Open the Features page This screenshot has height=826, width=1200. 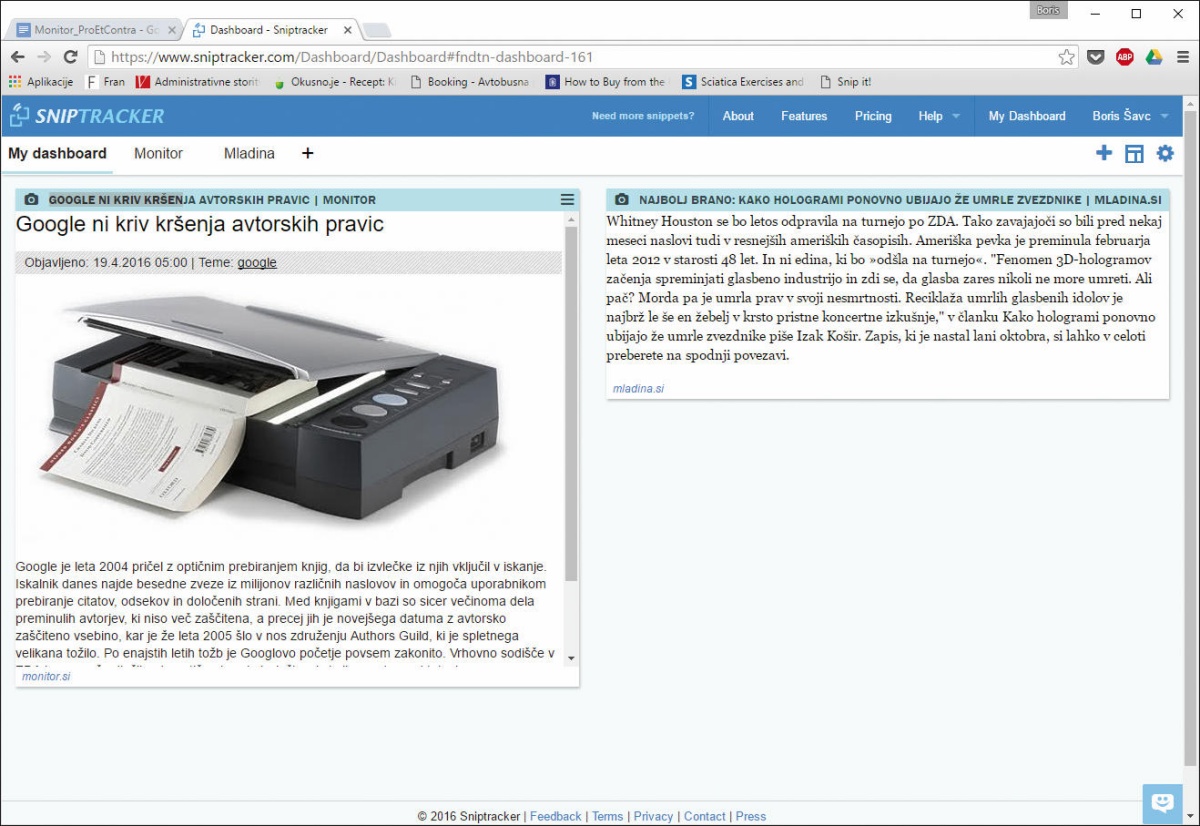pos(804,116)
